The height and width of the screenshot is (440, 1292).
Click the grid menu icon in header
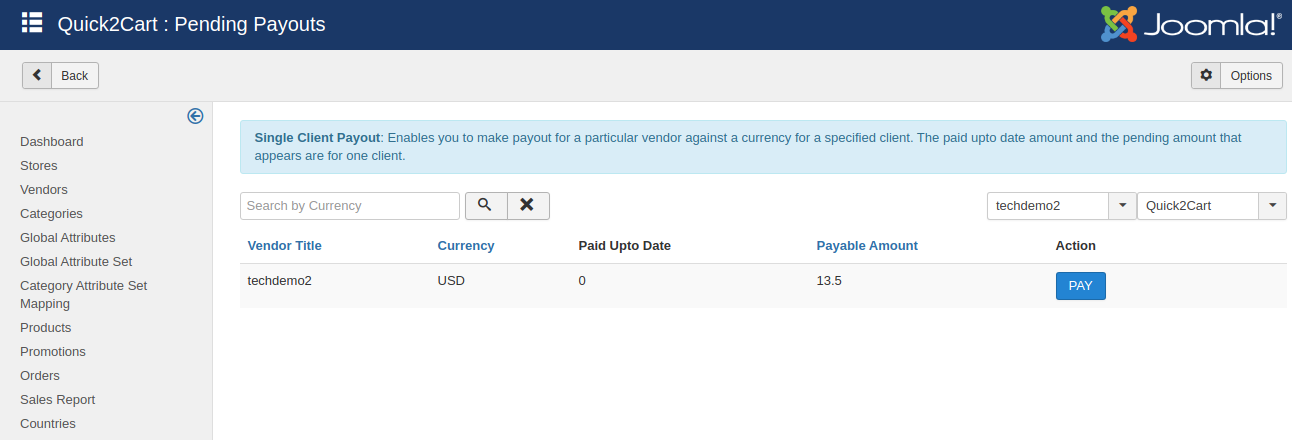click(x=32, y=23)
